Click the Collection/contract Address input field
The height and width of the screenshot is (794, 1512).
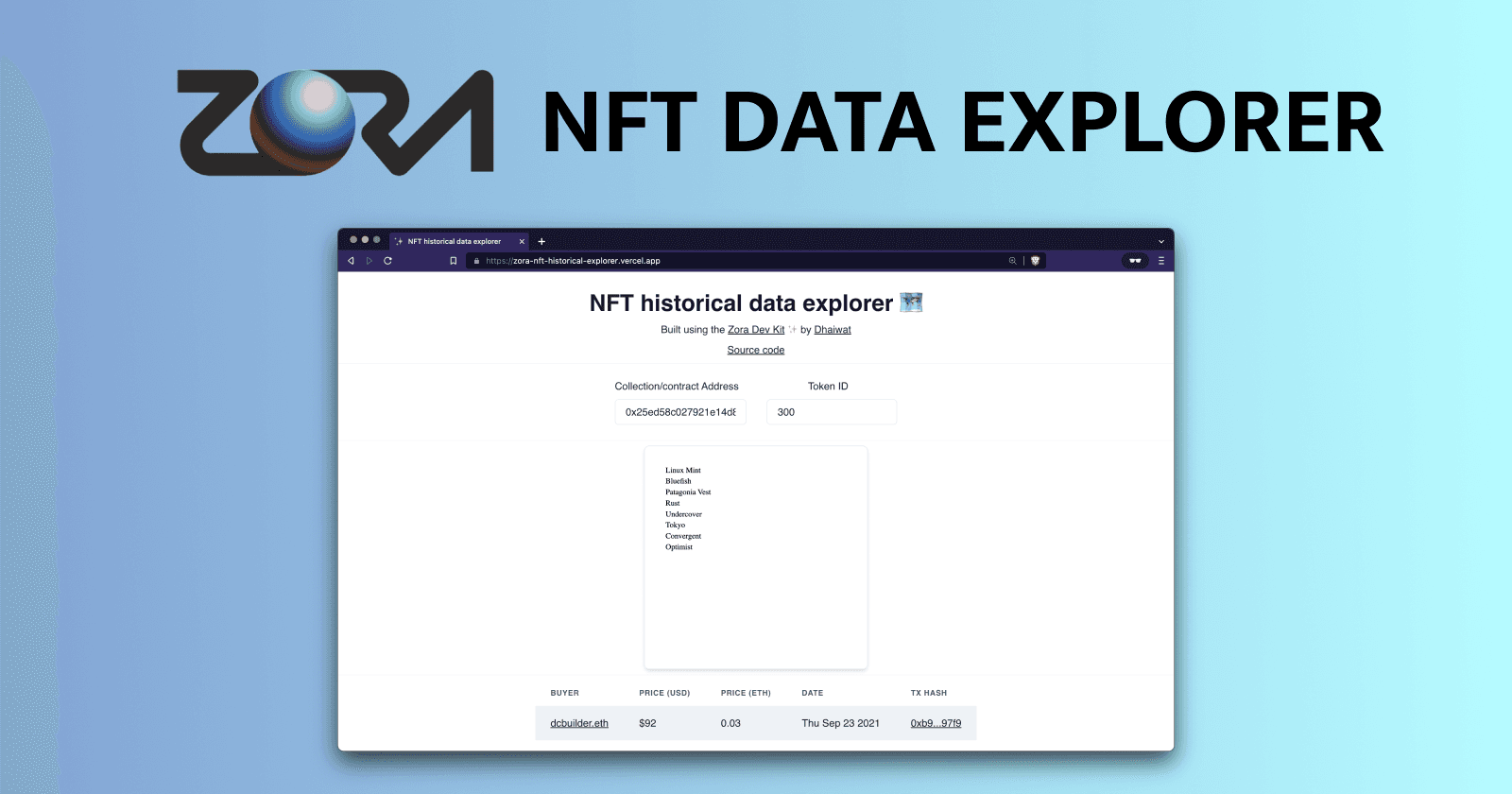click(x=680, y=412)
